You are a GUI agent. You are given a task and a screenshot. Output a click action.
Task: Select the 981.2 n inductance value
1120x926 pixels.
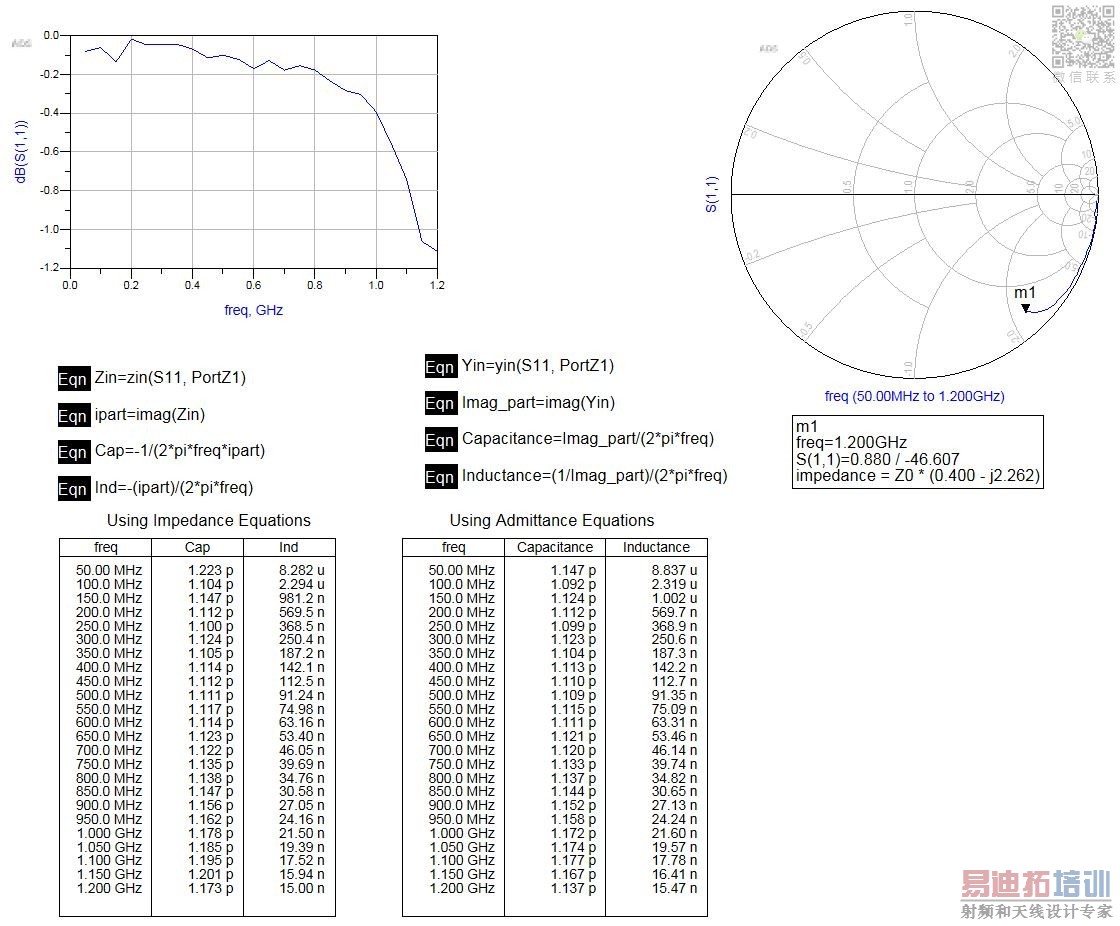301,598
